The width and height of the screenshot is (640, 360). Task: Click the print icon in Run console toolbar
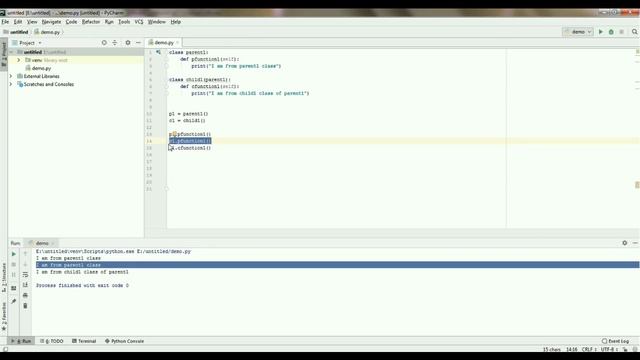tap(25, 295)
